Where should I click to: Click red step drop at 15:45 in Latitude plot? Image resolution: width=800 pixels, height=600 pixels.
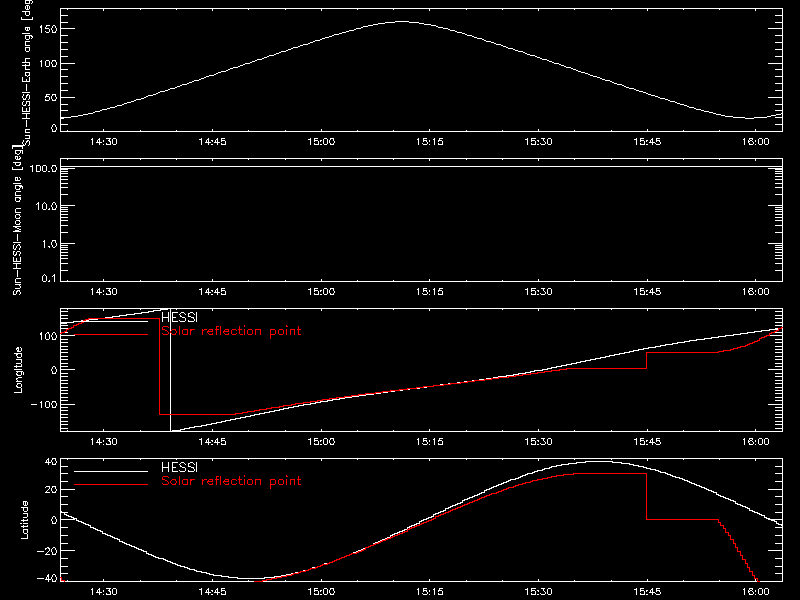(646, 496)
